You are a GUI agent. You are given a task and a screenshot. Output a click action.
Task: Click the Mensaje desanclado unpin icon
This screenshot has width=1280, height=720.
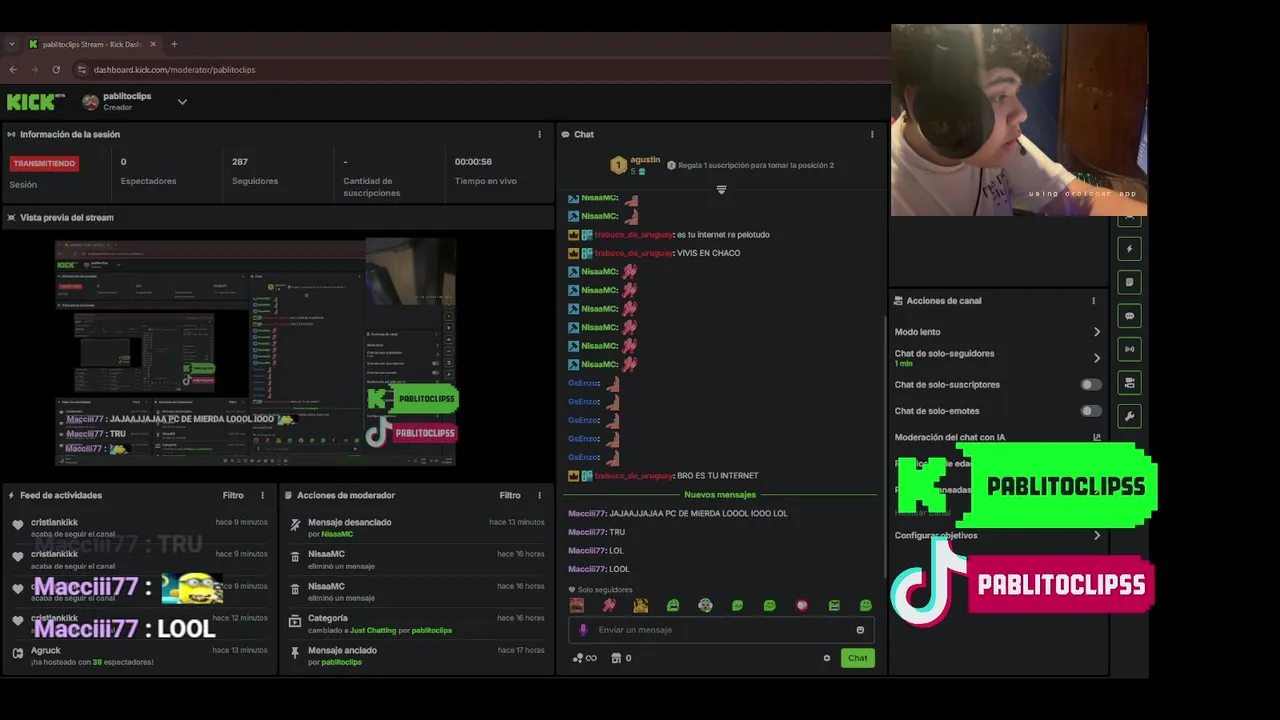pos(295,524)
